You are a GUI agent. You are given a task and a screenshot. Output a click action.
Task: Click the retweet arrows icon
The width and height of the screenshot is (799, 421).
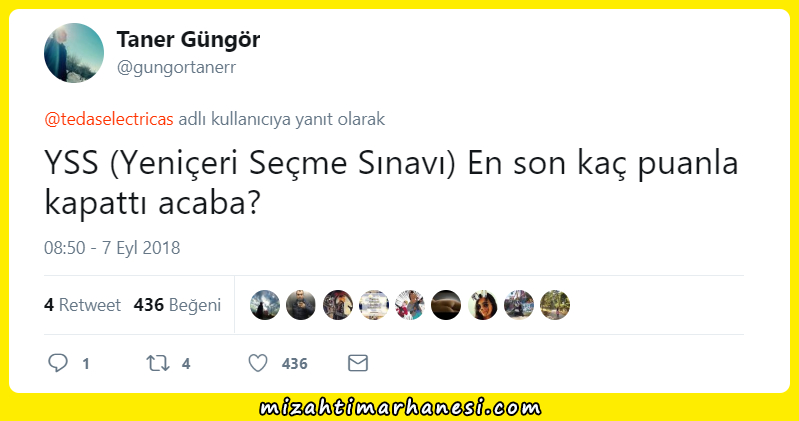(157, 363)
